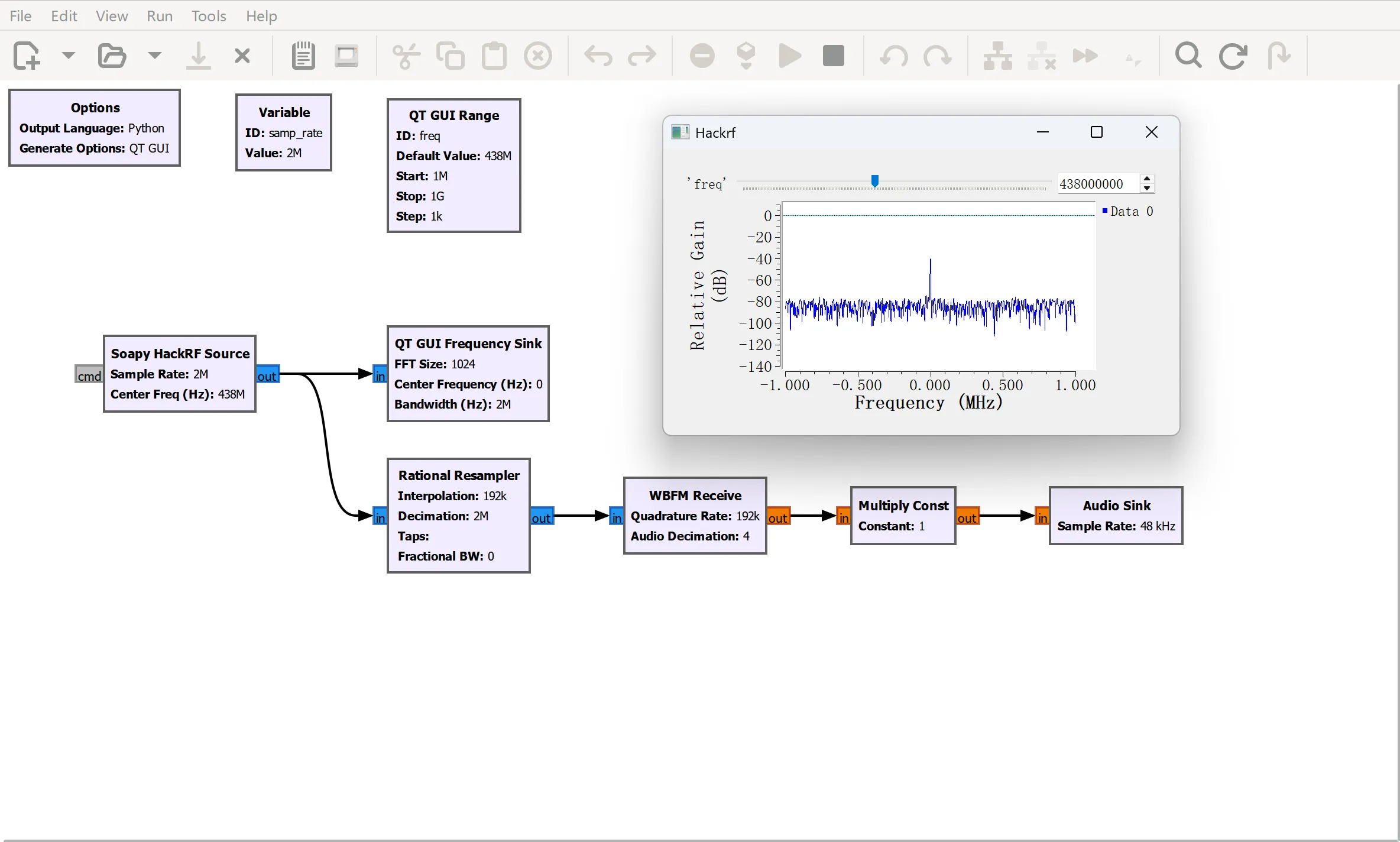The width and height of the screenshot is (1400, 842).
Task: Click the Save flowgraph download-arrow icon
Action: click(x=199, y=56)
